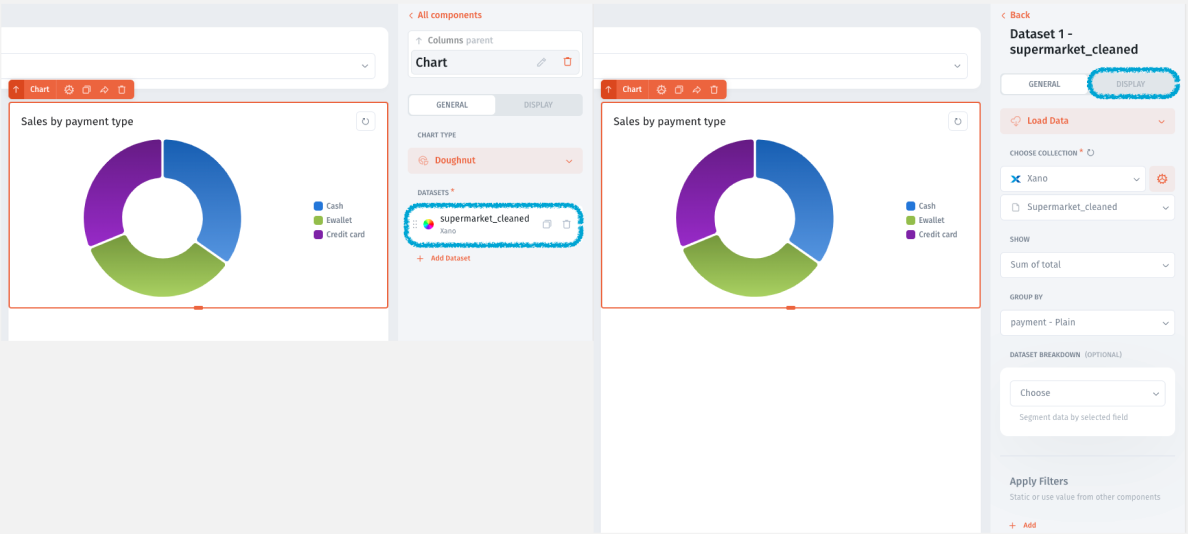The image size is (1188, 534).
Task: Go back to All components
Action: [x=445, y=15]
